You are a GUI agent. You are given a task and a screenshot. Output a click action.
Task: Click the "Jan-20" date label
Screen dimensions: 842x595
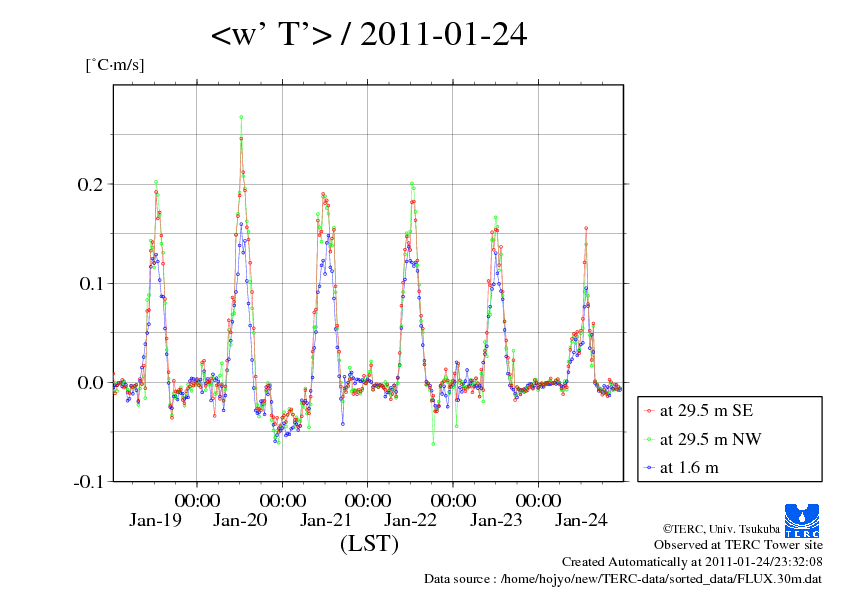(x=240, y=520)
